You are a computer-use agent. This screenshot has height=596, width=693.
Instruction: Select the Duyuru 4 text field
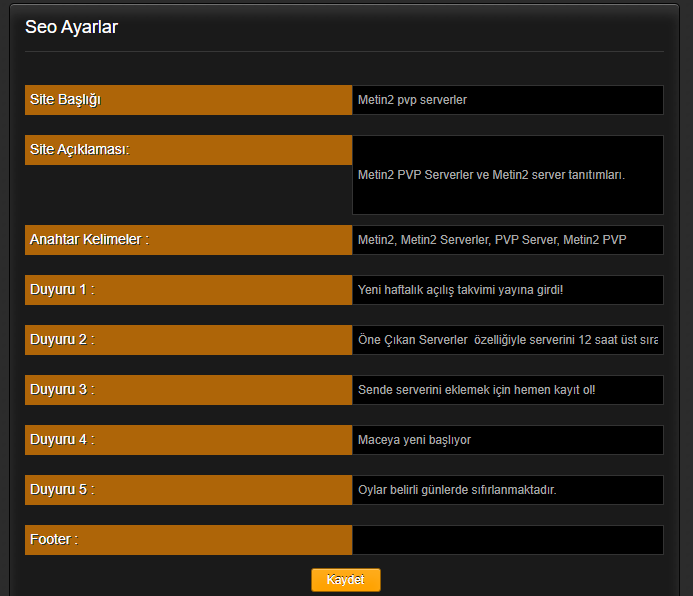tap(508, 440)
